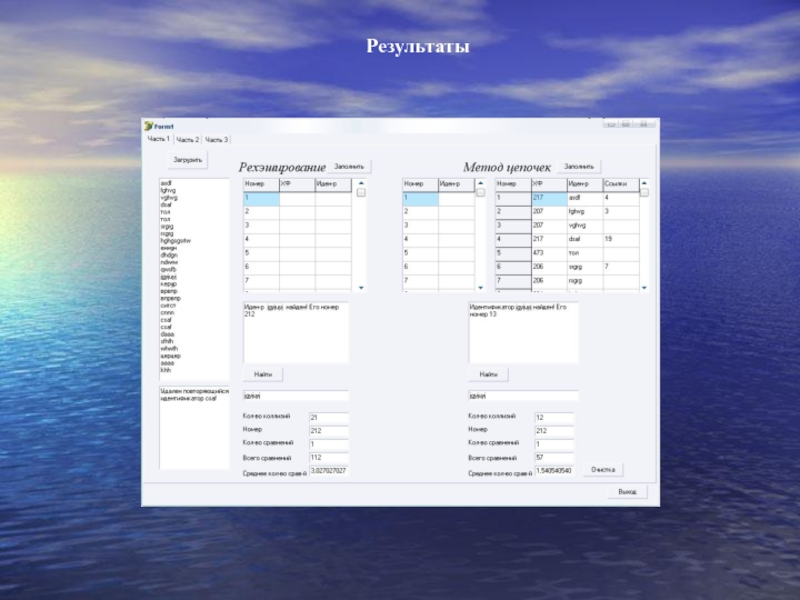The width and height of the screenshot is (800, 600).
Task: Click the Загрузить button
Action: point(188,160)
